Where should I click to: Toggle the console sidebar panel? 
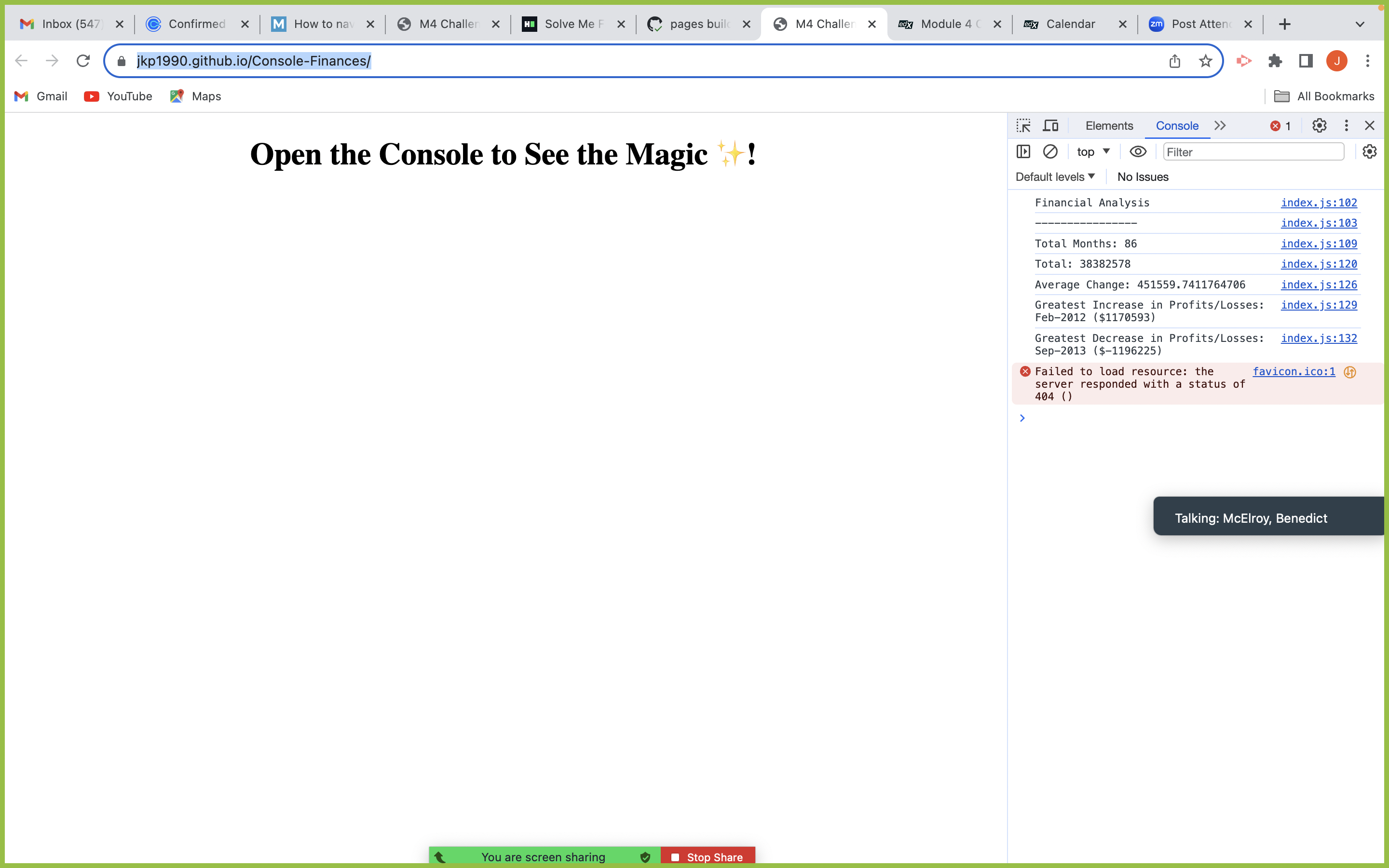[x=1023, y=151]
